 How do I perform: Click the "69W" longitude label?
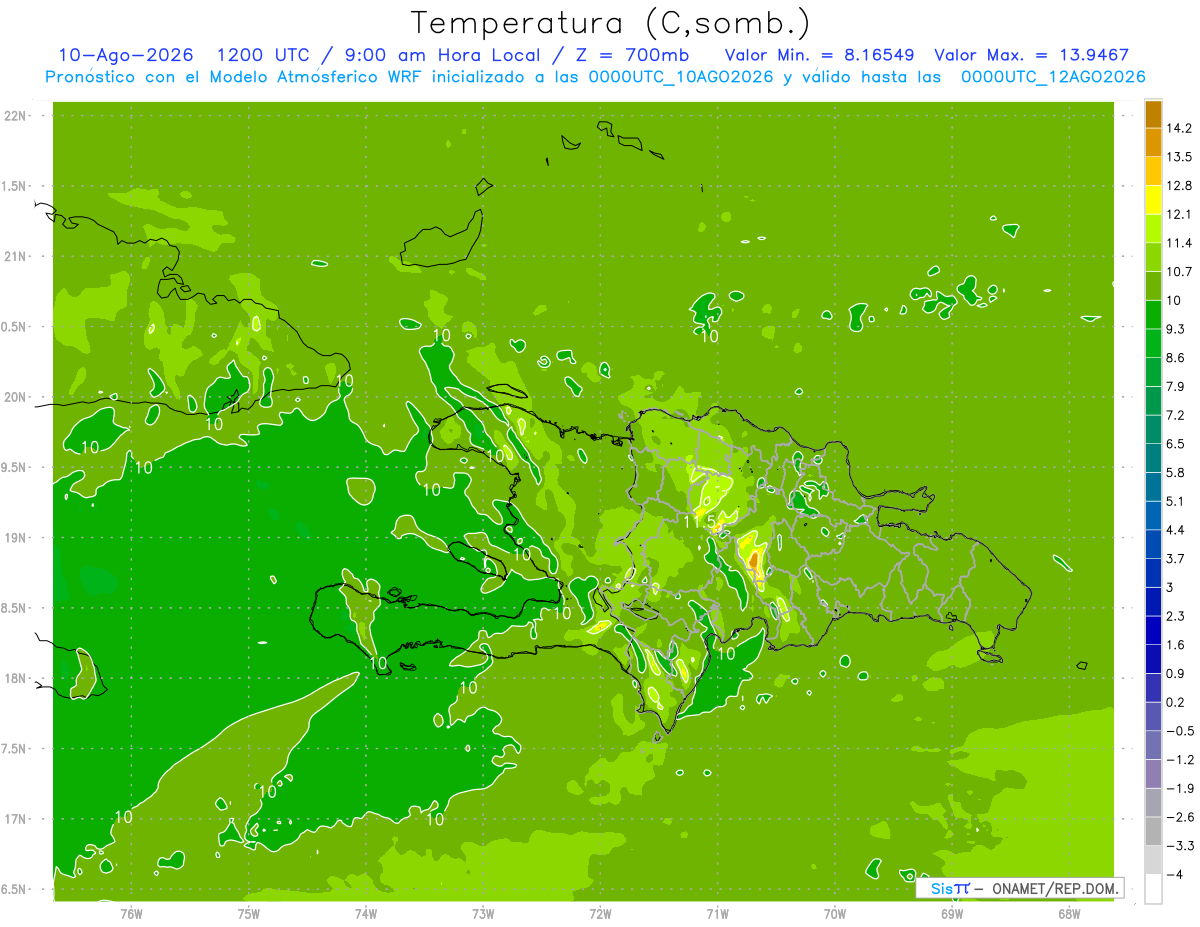tap(952, 913)
